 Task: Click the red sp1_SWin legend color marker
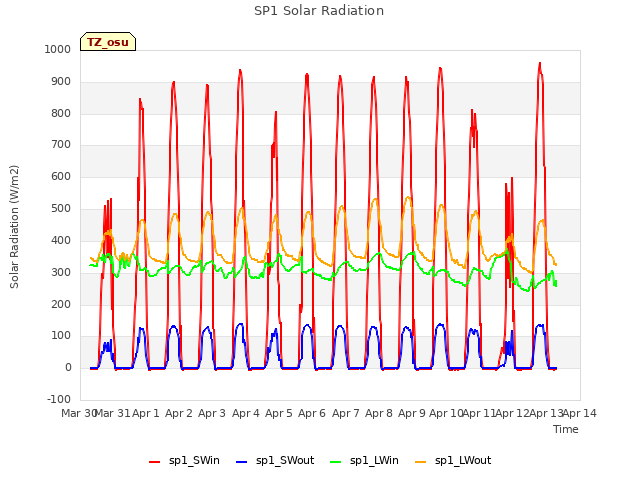point(155,462)
